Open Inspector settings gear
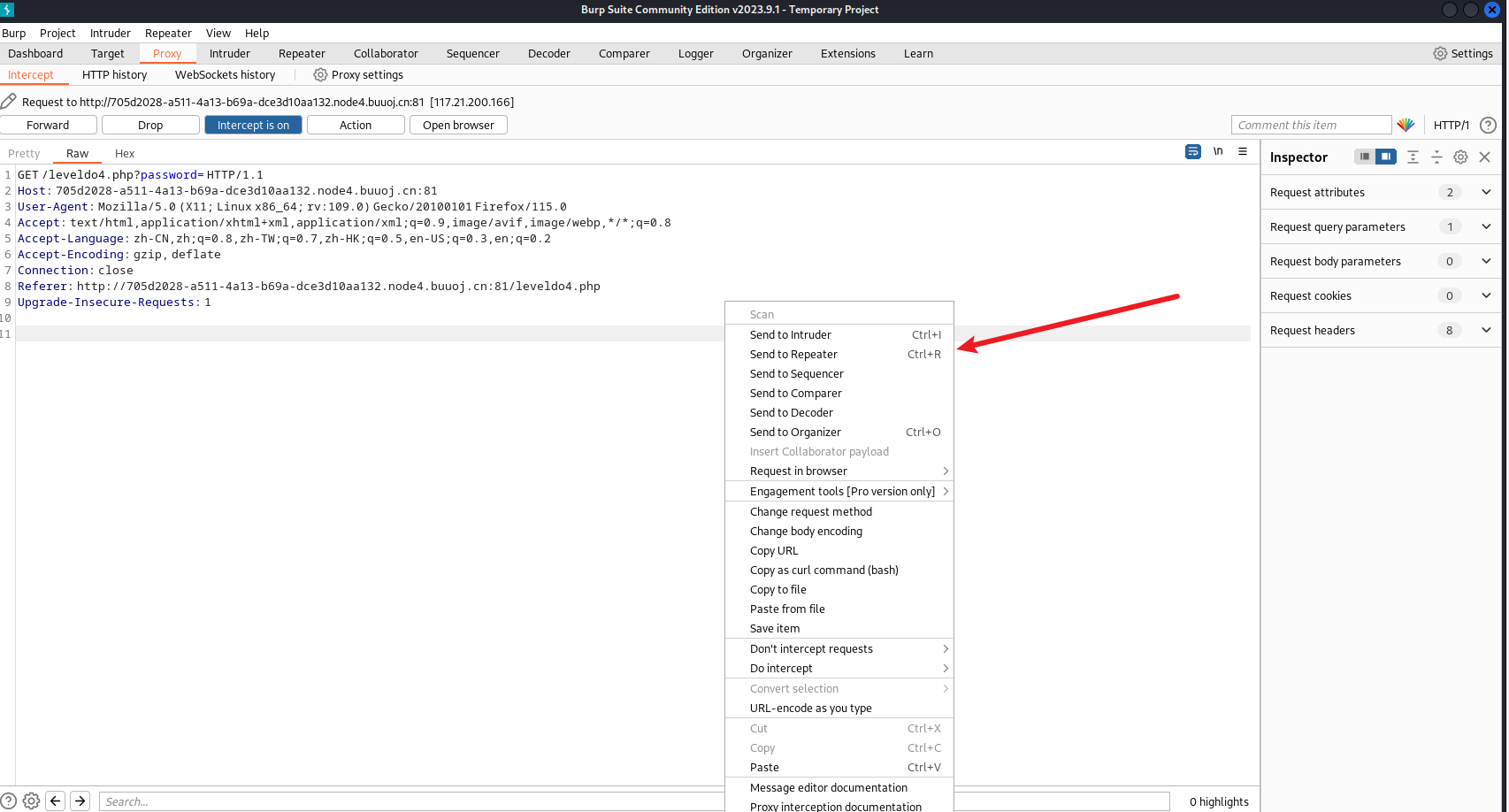1509x812 pixels. pos(1460,157)
